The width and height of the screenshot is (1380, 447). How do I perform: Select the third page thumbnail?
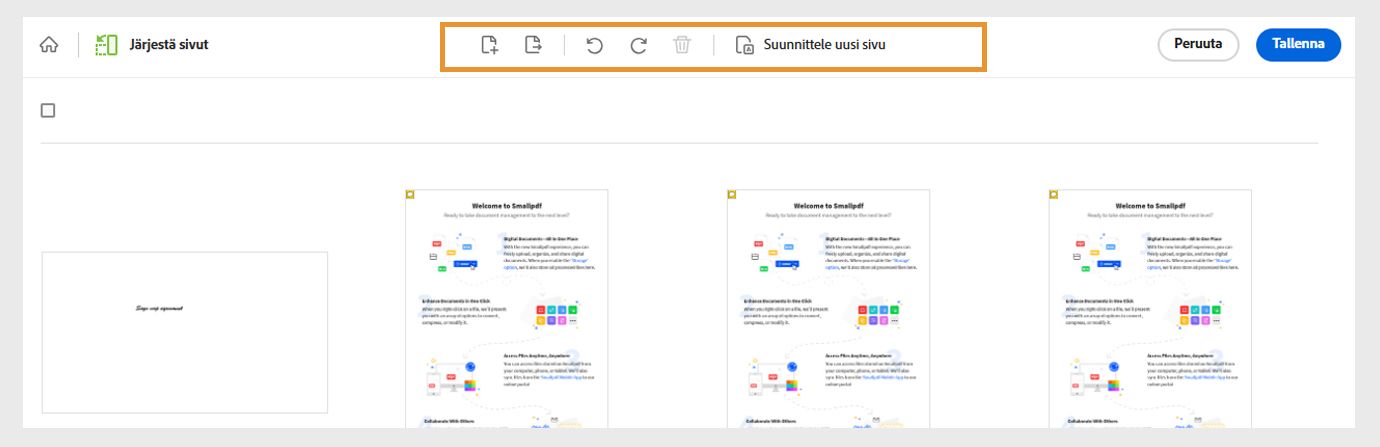[x=829, y=309]
